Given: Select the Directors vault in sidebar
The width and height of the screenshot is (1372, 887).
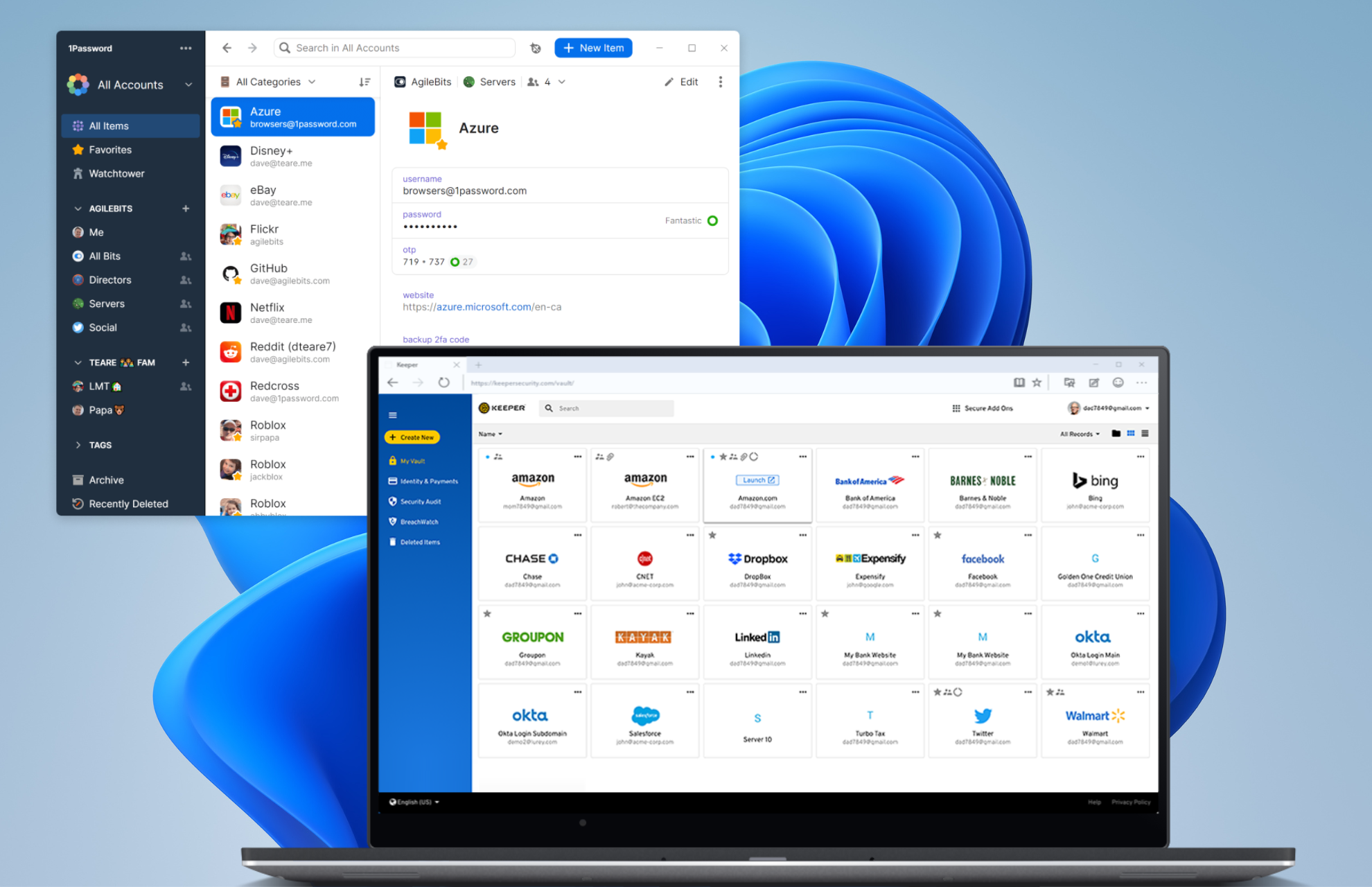Looking at the screenshot, I should (130, 280).
